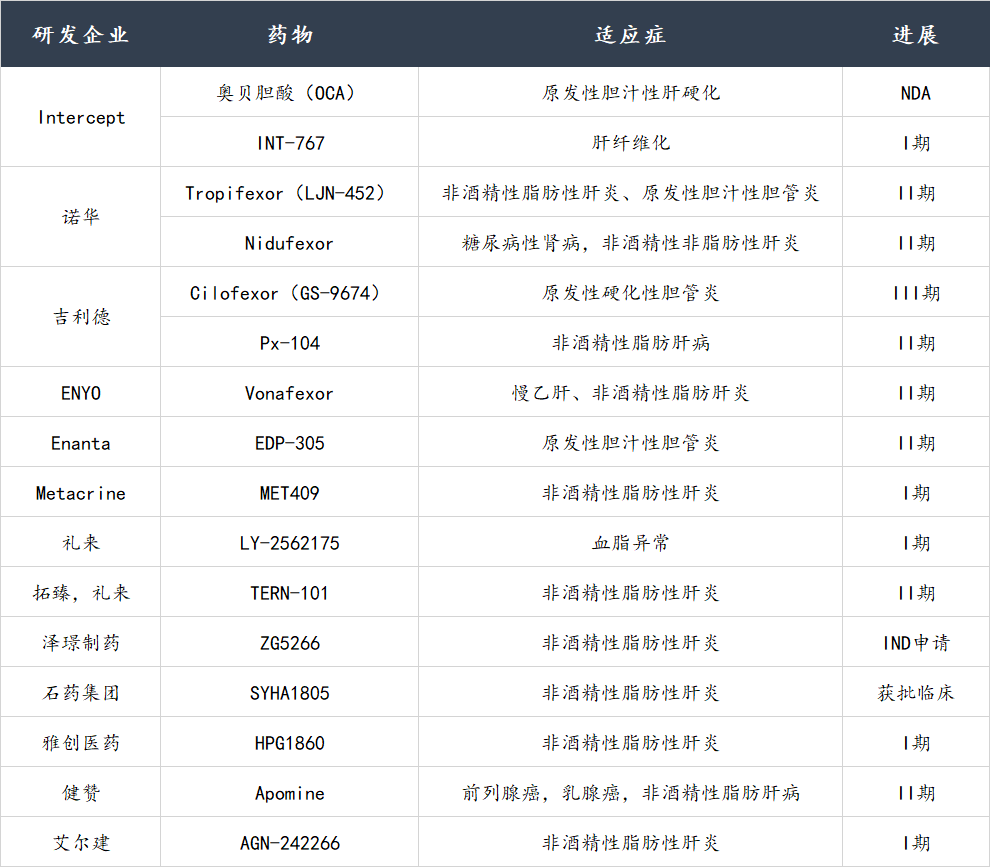Click the II期 cell in Vonafexor row
The image size is (990, 867).
(915, 392)
